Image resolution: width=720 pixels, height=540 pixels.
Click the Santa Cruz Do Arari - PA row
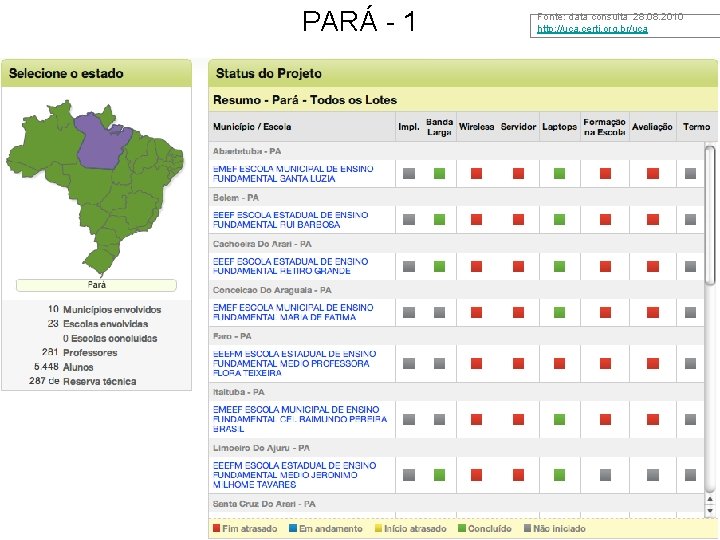pos(457,504)
